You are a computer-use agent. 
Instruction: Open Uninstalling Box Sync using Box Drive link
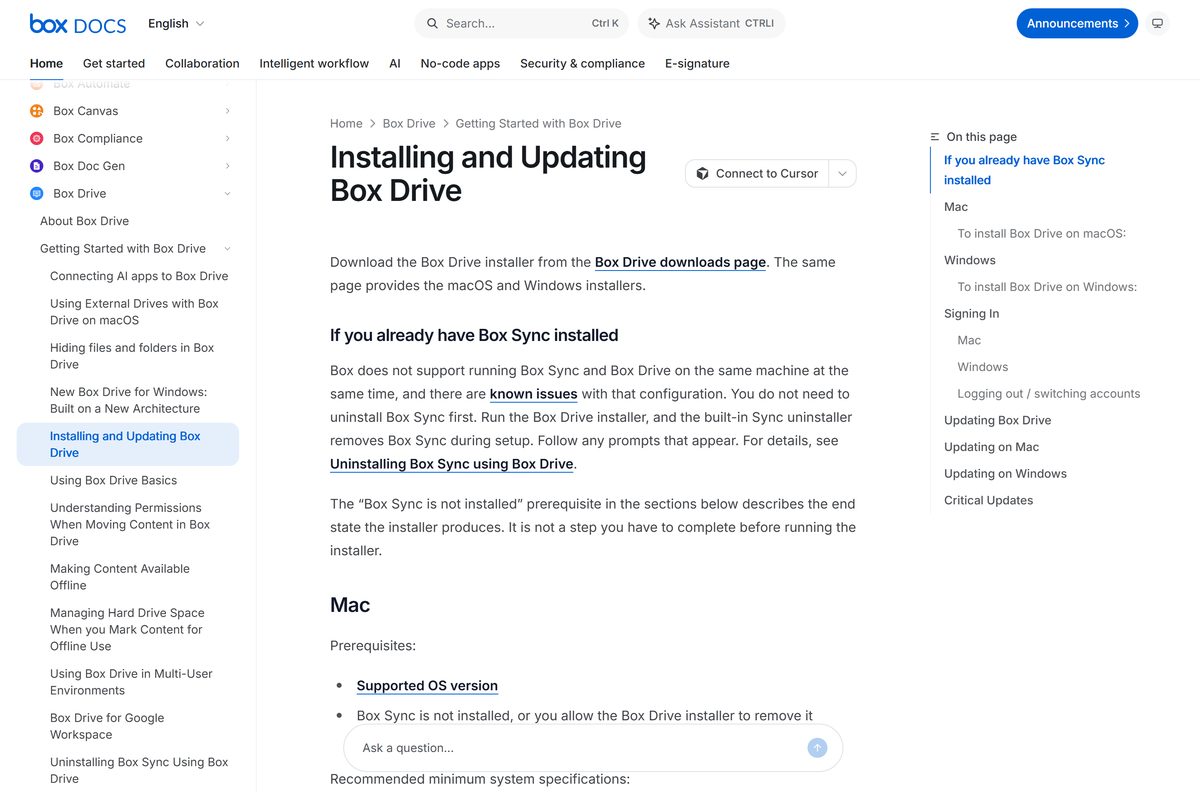pos(452,464)
